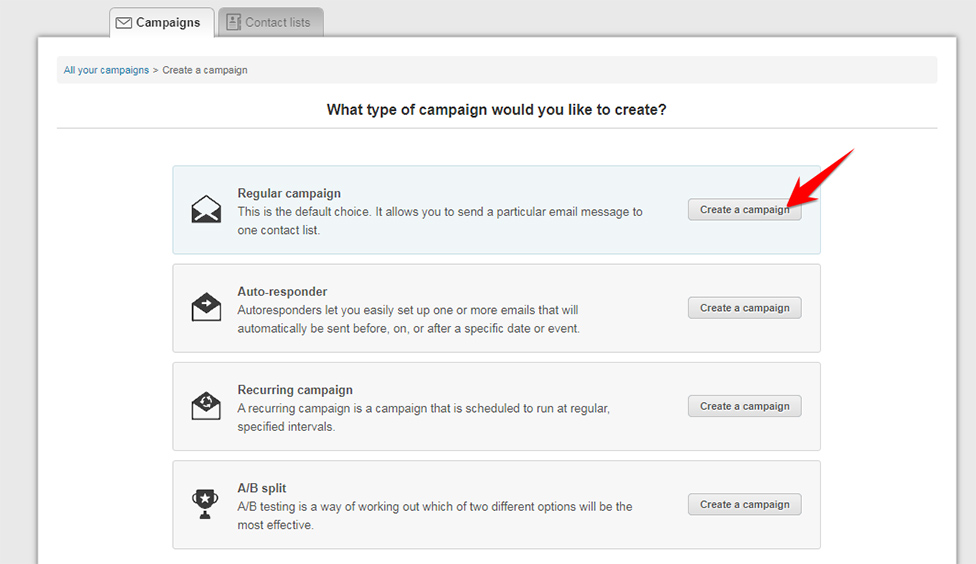The width and height of the screenshot is (976, 564).
Task: Click the page heading about campaign type
Action: click(x=496, y=110)
